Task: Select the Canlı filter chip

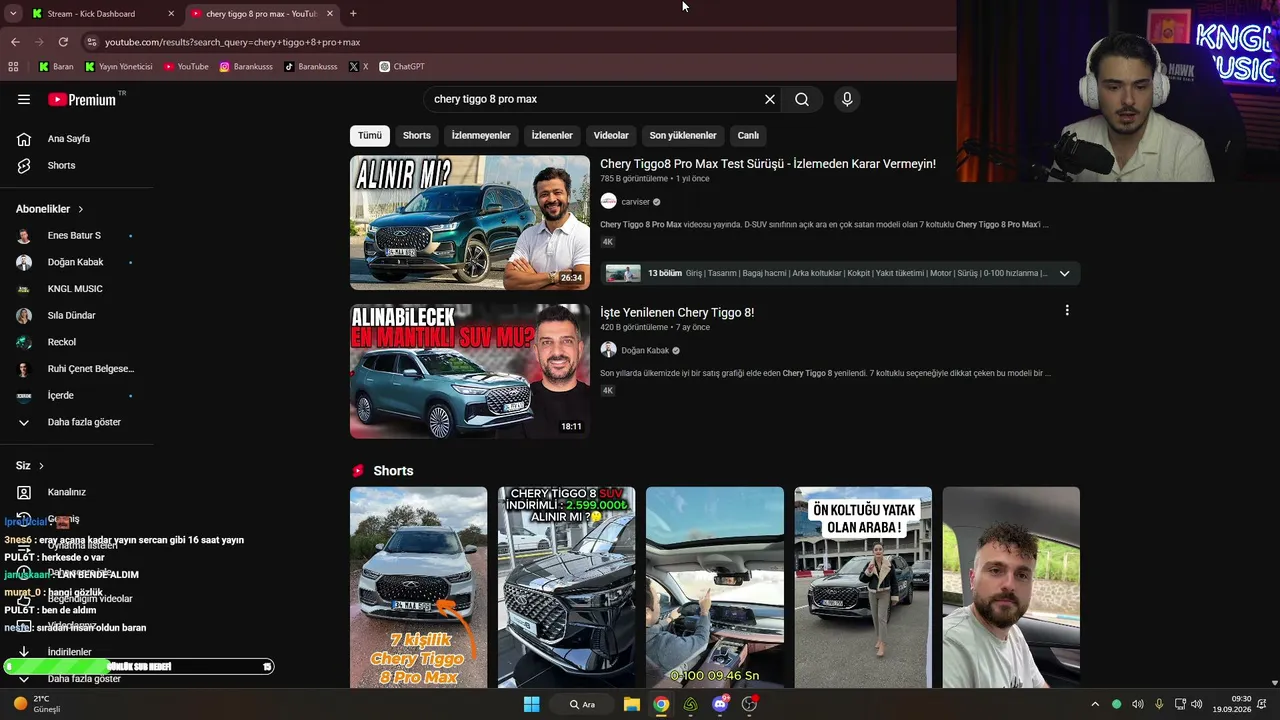Action: click(x=748, y=135)
